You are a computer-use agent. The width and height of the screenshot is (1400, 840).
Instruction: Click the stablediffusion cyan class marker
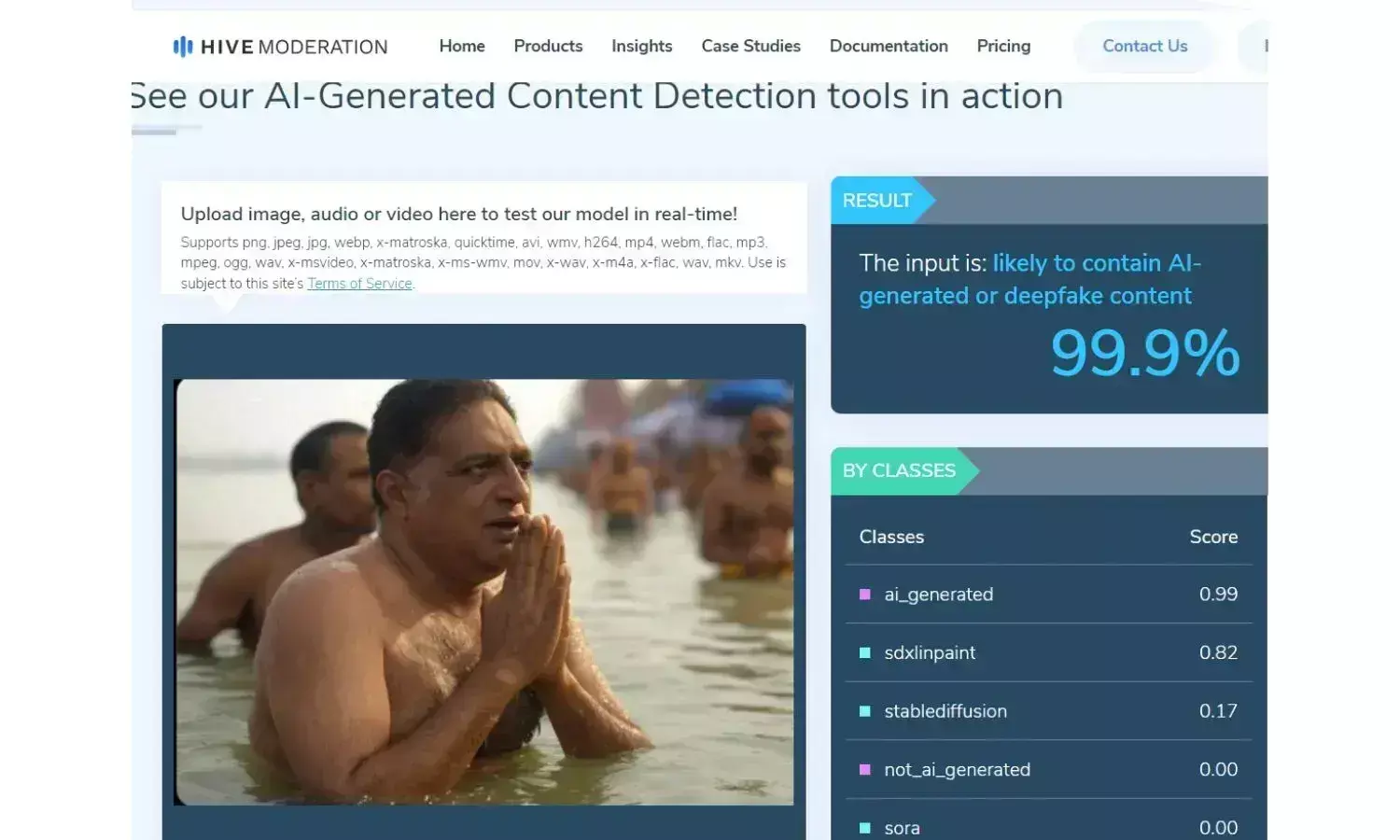click(865, 711)
